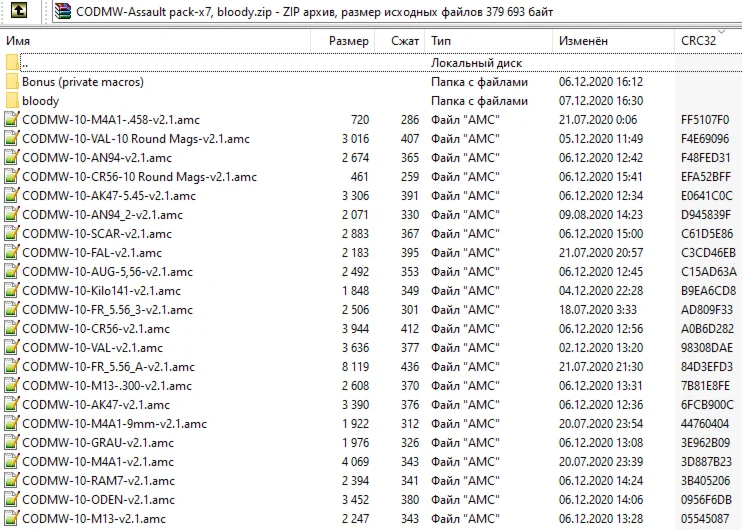Select the file icon for CODMW-10-FR_5.56_3-v2.1.amc

pos(12,309)
